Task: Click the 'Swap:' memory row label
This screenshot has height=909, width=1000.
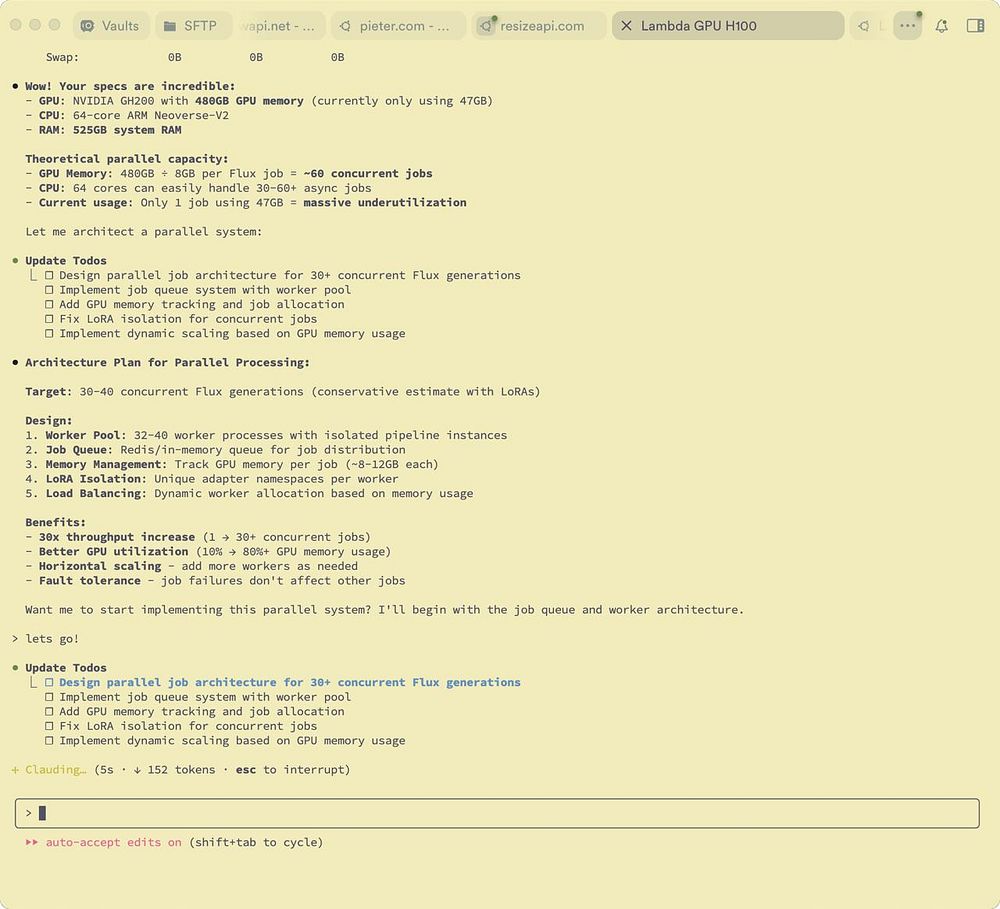Action: tap(62, 57)
